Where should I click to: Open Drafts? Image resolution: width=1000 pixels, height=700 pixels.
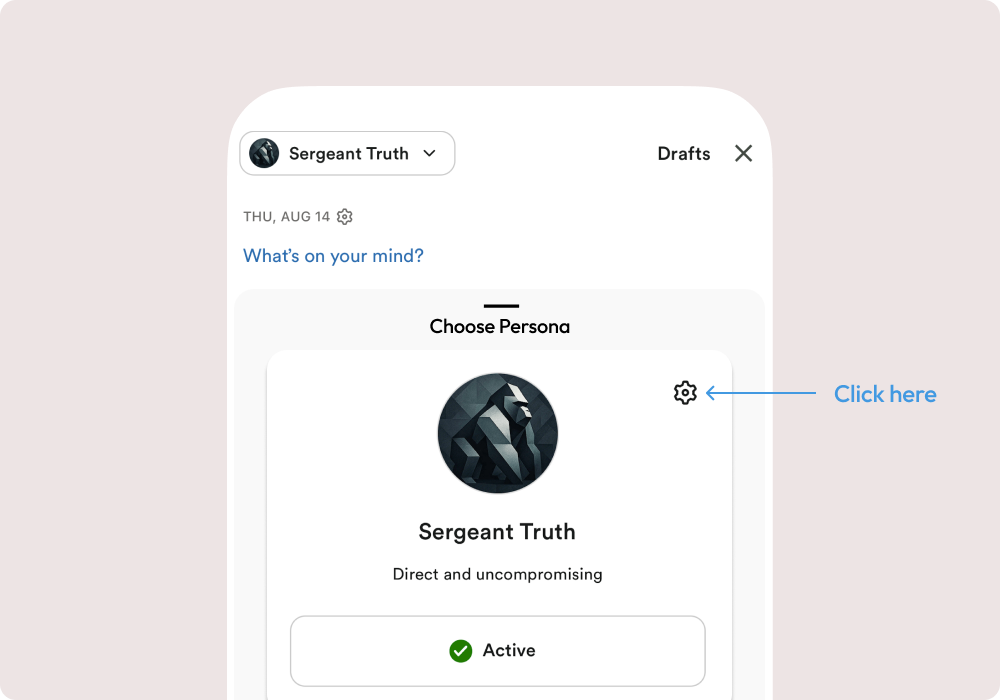pos(684,154)
